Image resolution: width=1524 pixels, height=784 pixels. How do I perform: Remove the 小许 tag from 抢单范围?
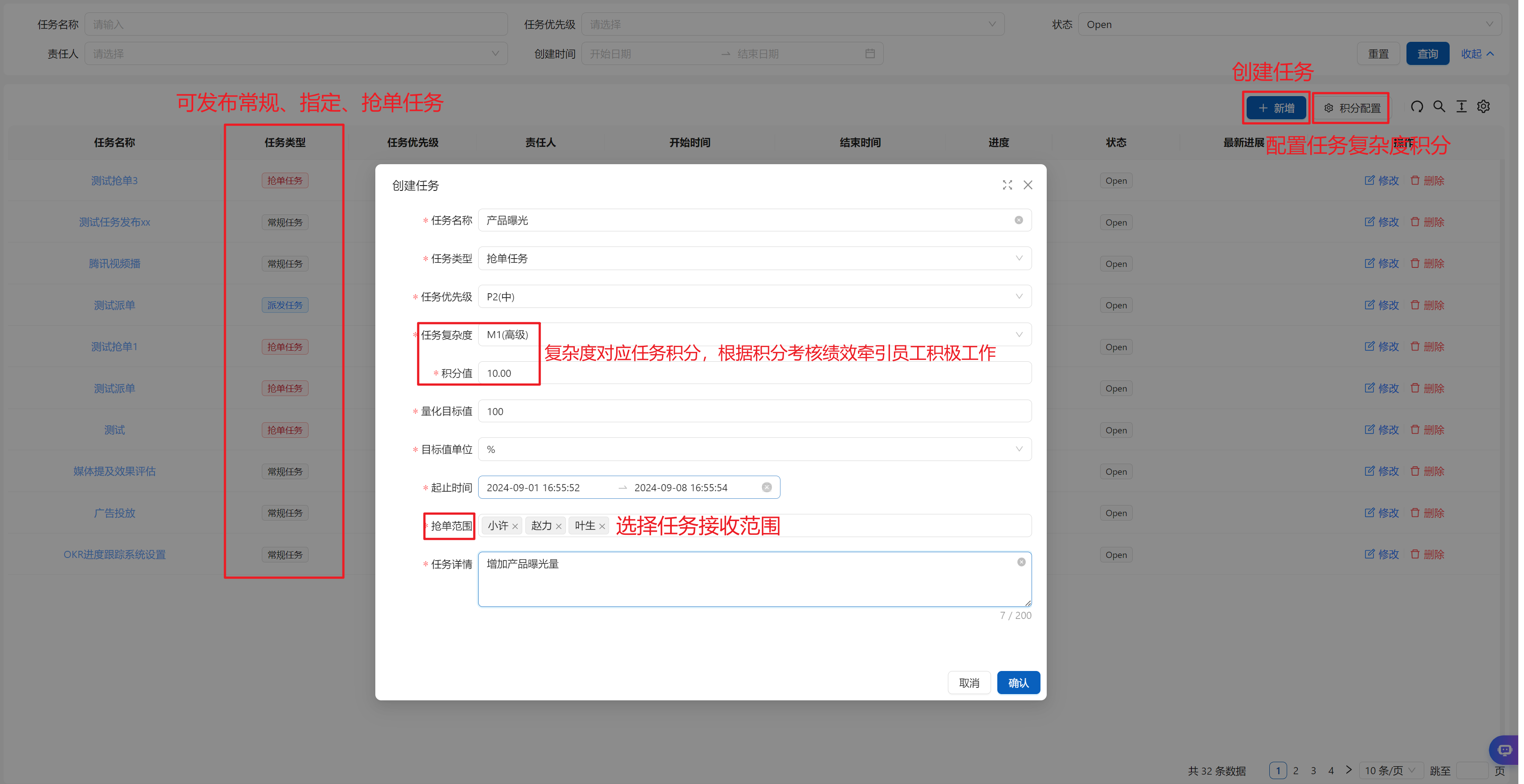(515, 525)
